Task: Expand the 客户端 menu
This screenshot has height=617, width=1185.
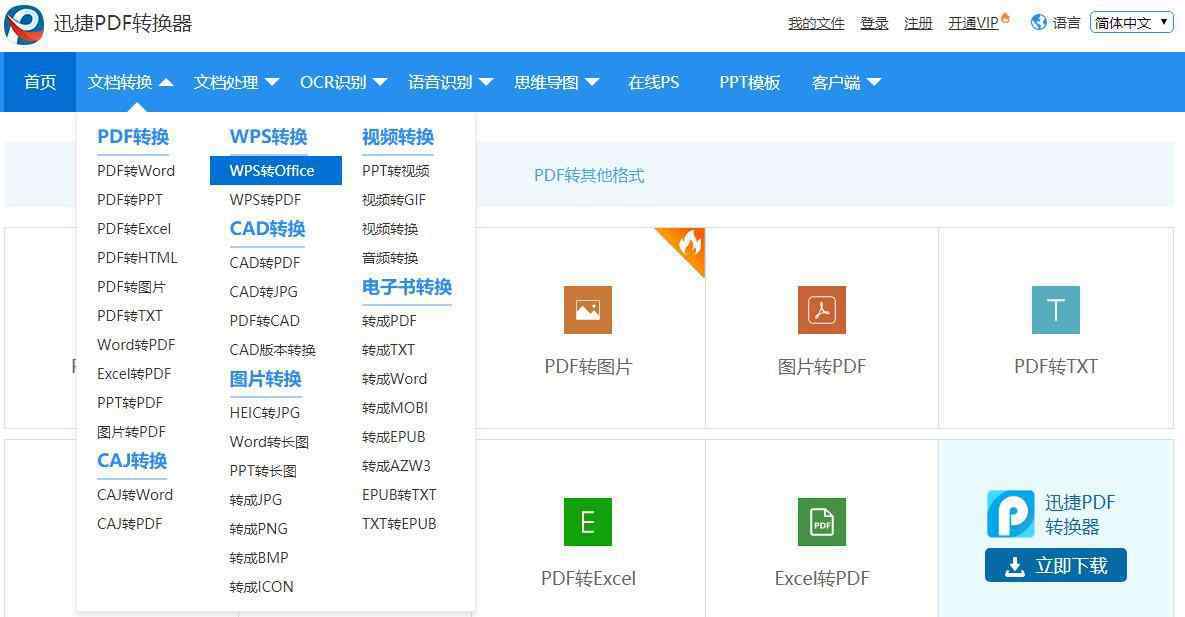Action: click(x=846, y=82)
